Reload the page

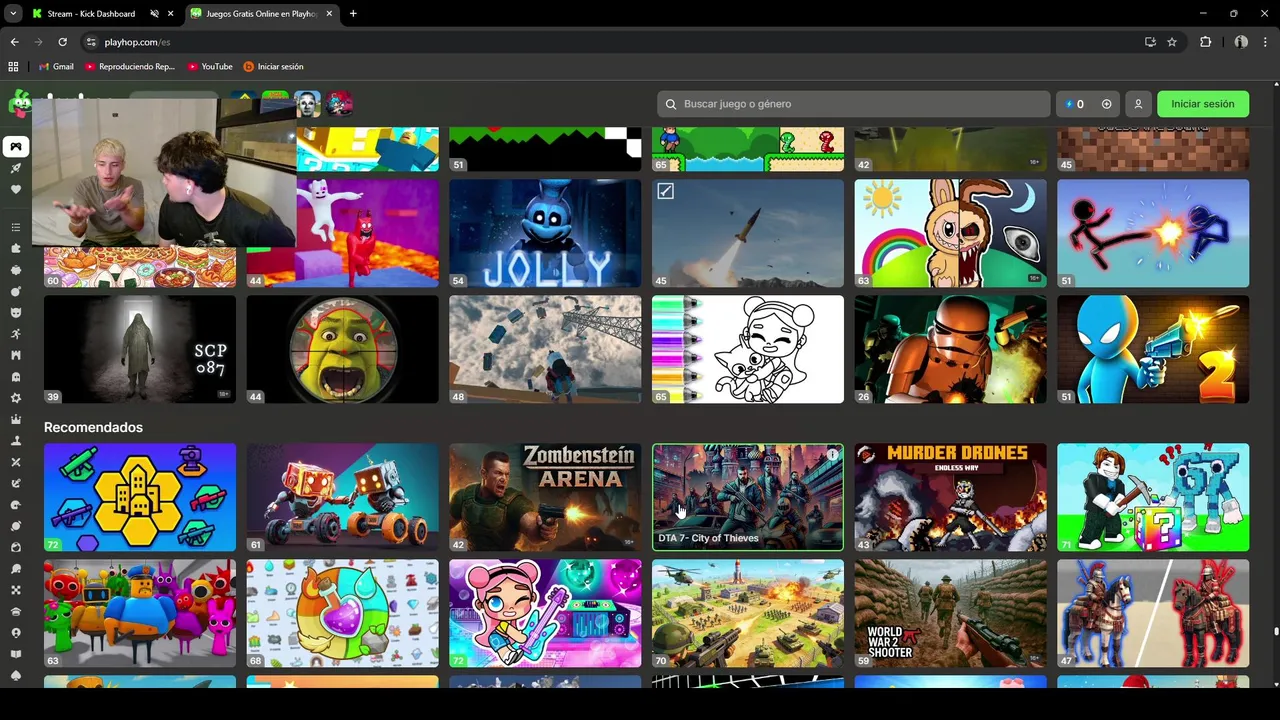pos(62,42)
